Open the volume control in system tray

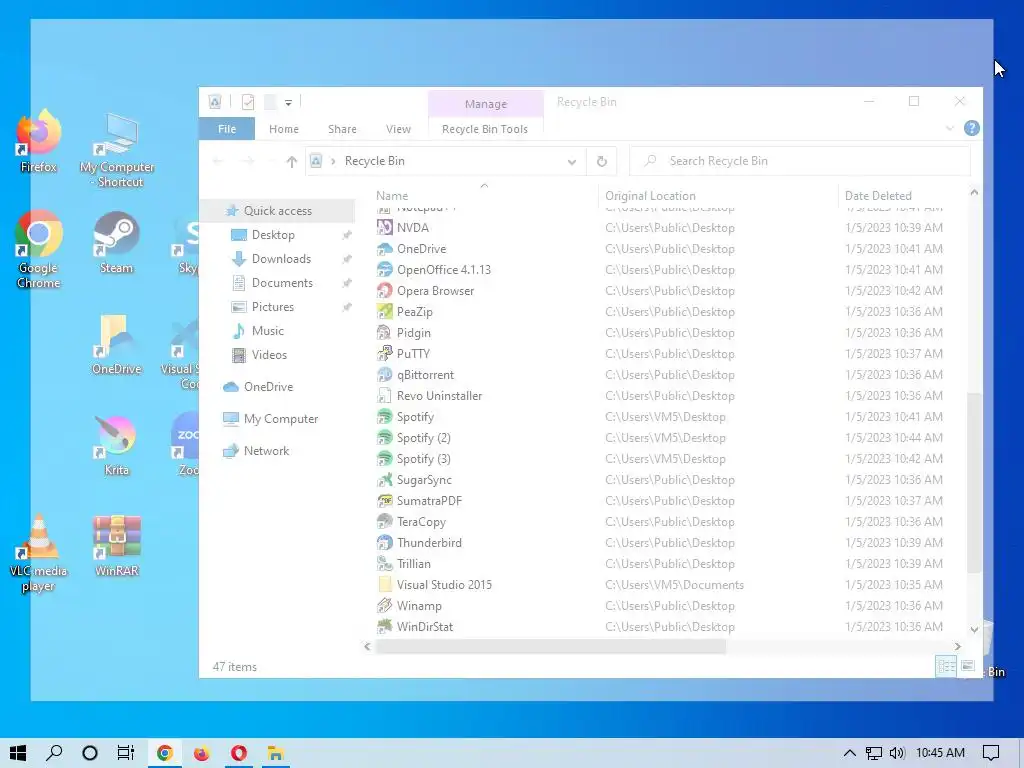tap(897, 753)
